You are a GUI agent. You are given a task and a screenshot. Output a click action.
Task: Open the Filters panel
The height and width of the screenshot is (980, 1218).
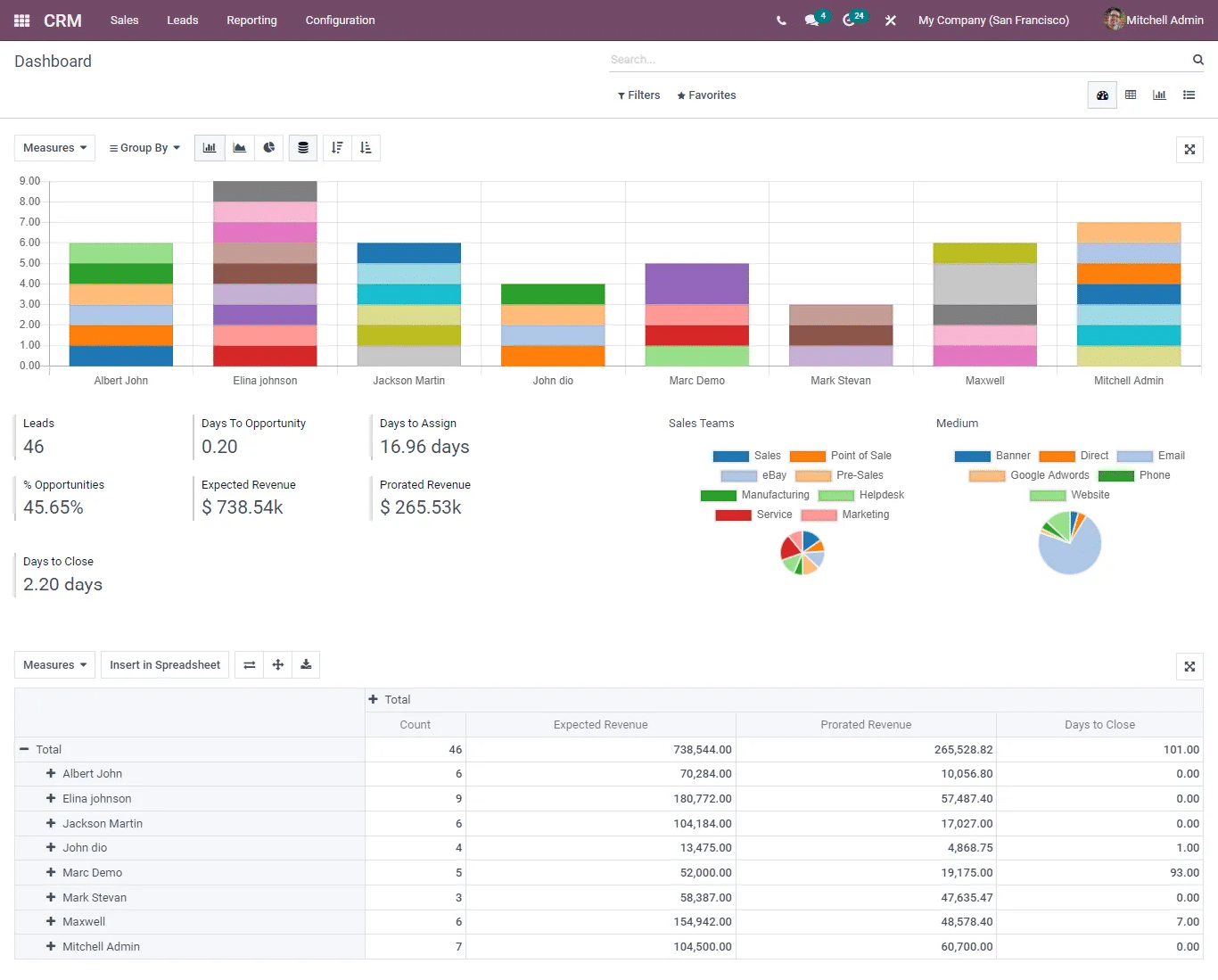click(638, 95)
